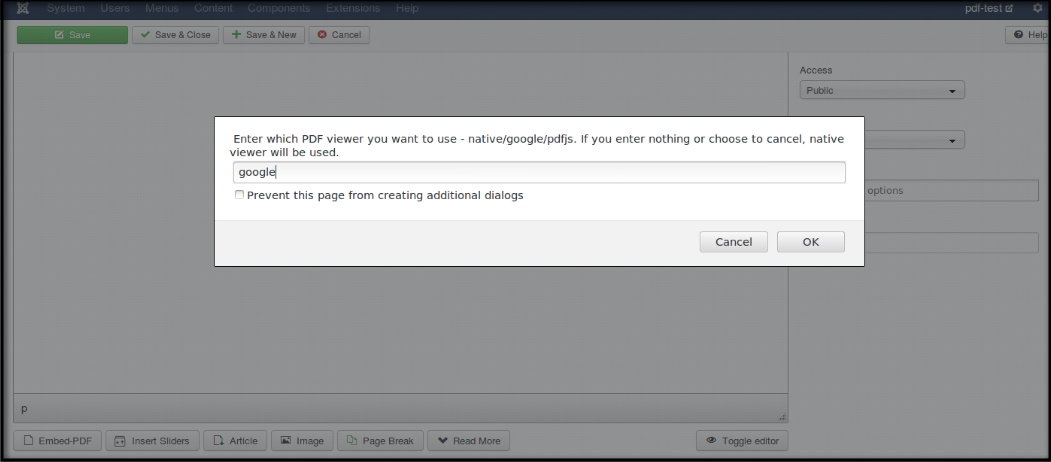Image resolution: width=1051 pixels, height=462 pixels.
Task: Click Save & Close button
Action: 176,35
